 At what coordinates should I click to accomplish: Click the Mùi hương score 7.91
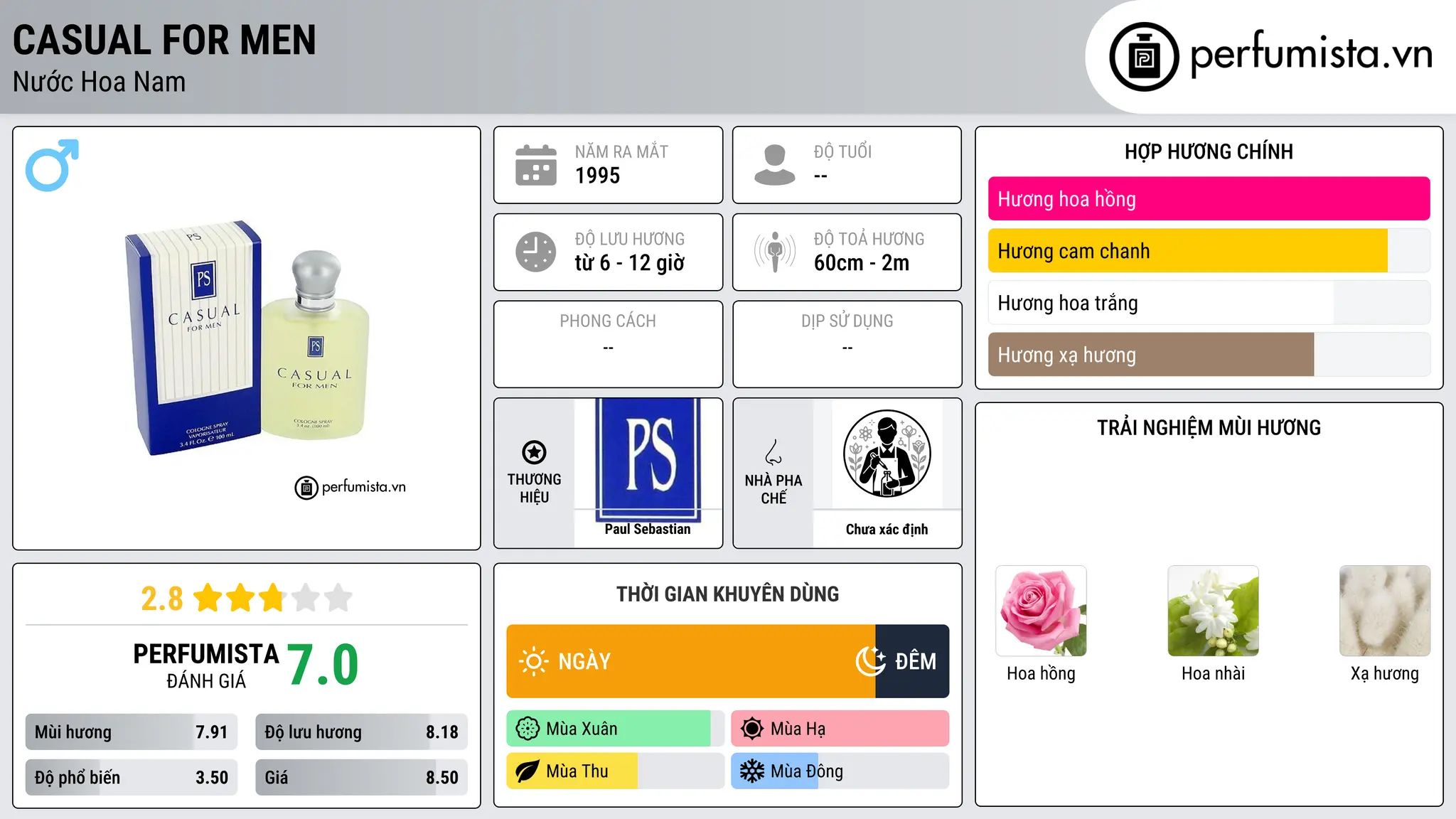(212, 732)
